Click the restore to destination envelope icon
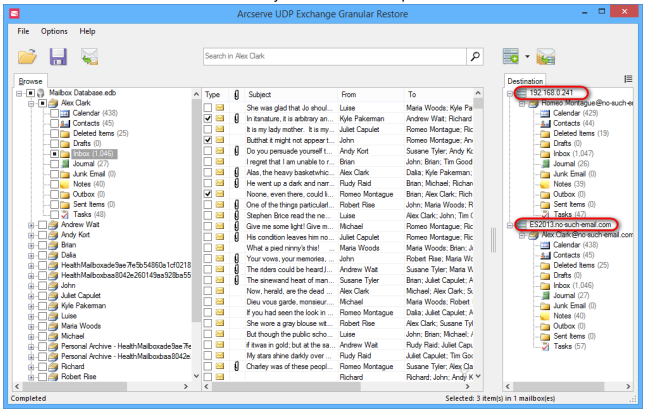Viewport: 648px width, 414px height. coord(546,57)
